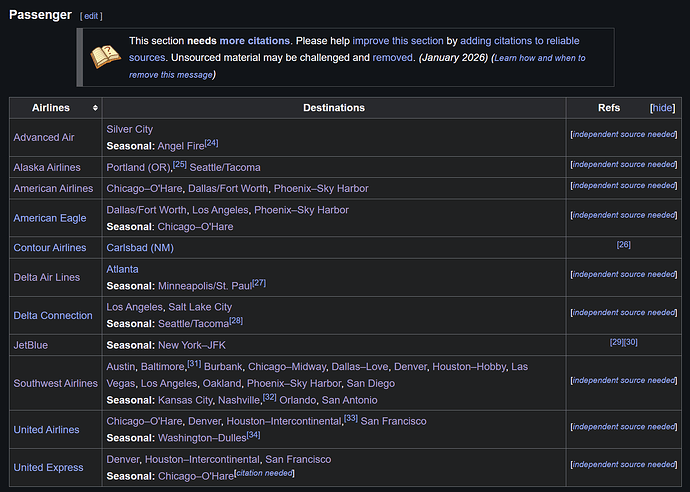This screenshot has height=492, width=690.
Task: Click San Francisco in United Express row
Action: coord(298,459)
